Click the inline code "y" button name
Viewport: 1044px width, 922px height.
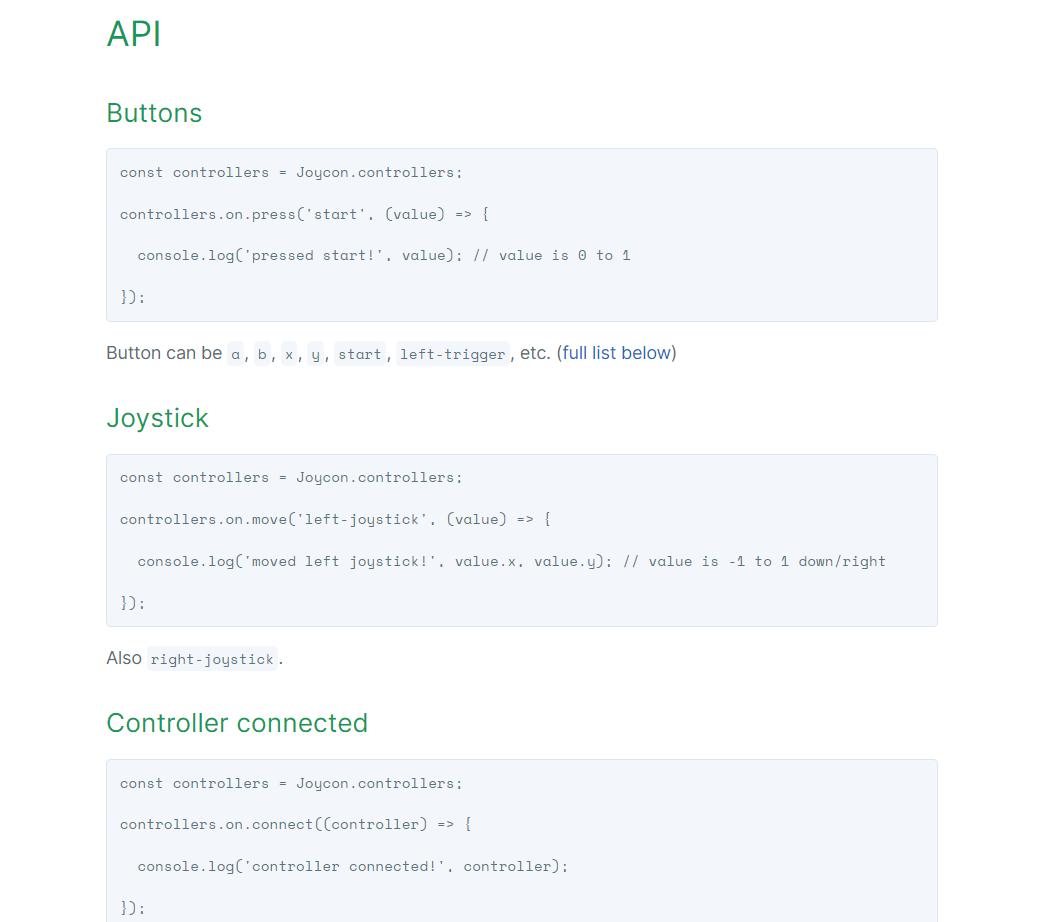pos(315,354)
